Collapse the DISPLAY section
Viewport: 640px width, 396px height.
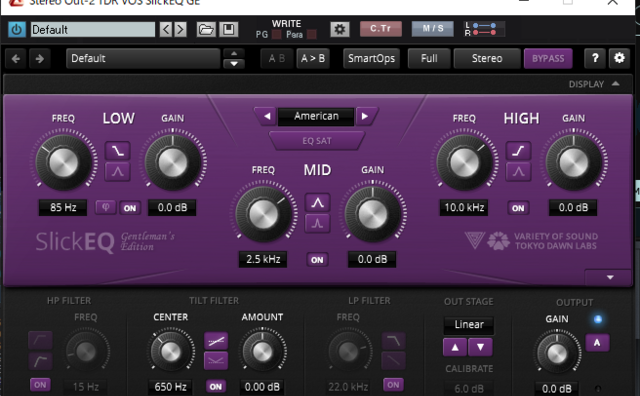594,84
